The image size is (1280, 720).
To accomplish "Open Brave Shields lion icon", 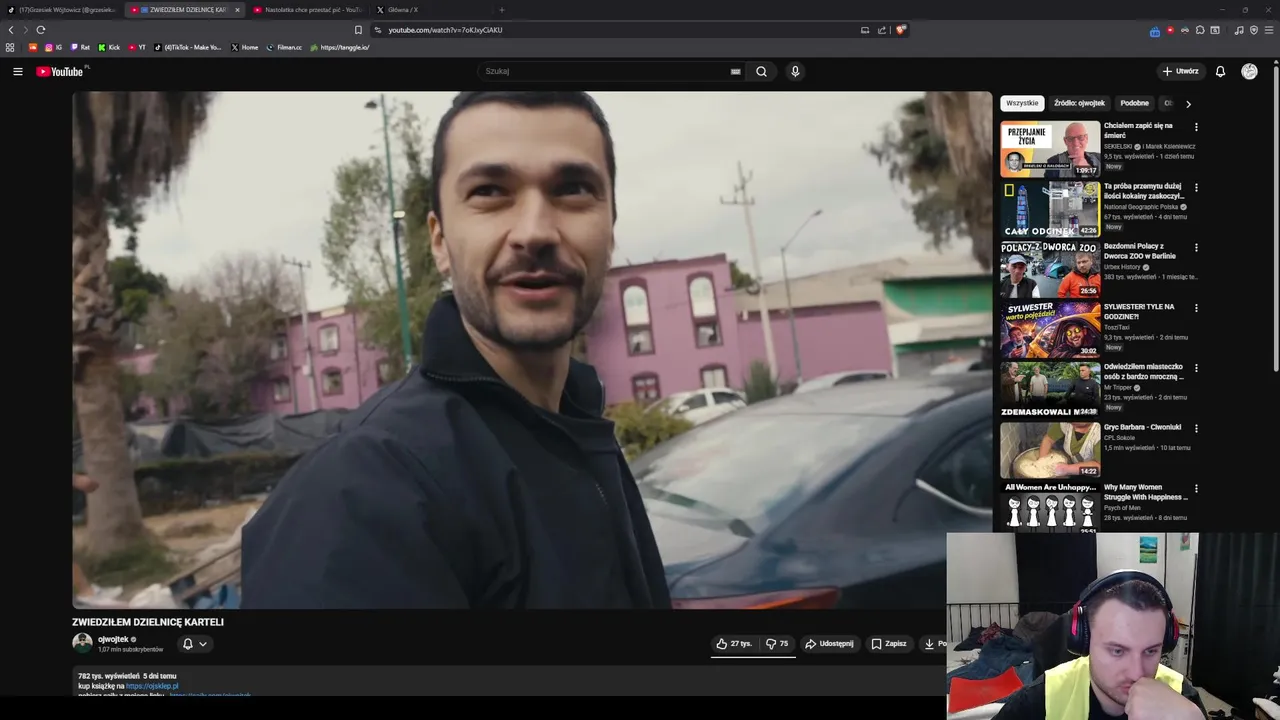I will (x=900, y=30).
